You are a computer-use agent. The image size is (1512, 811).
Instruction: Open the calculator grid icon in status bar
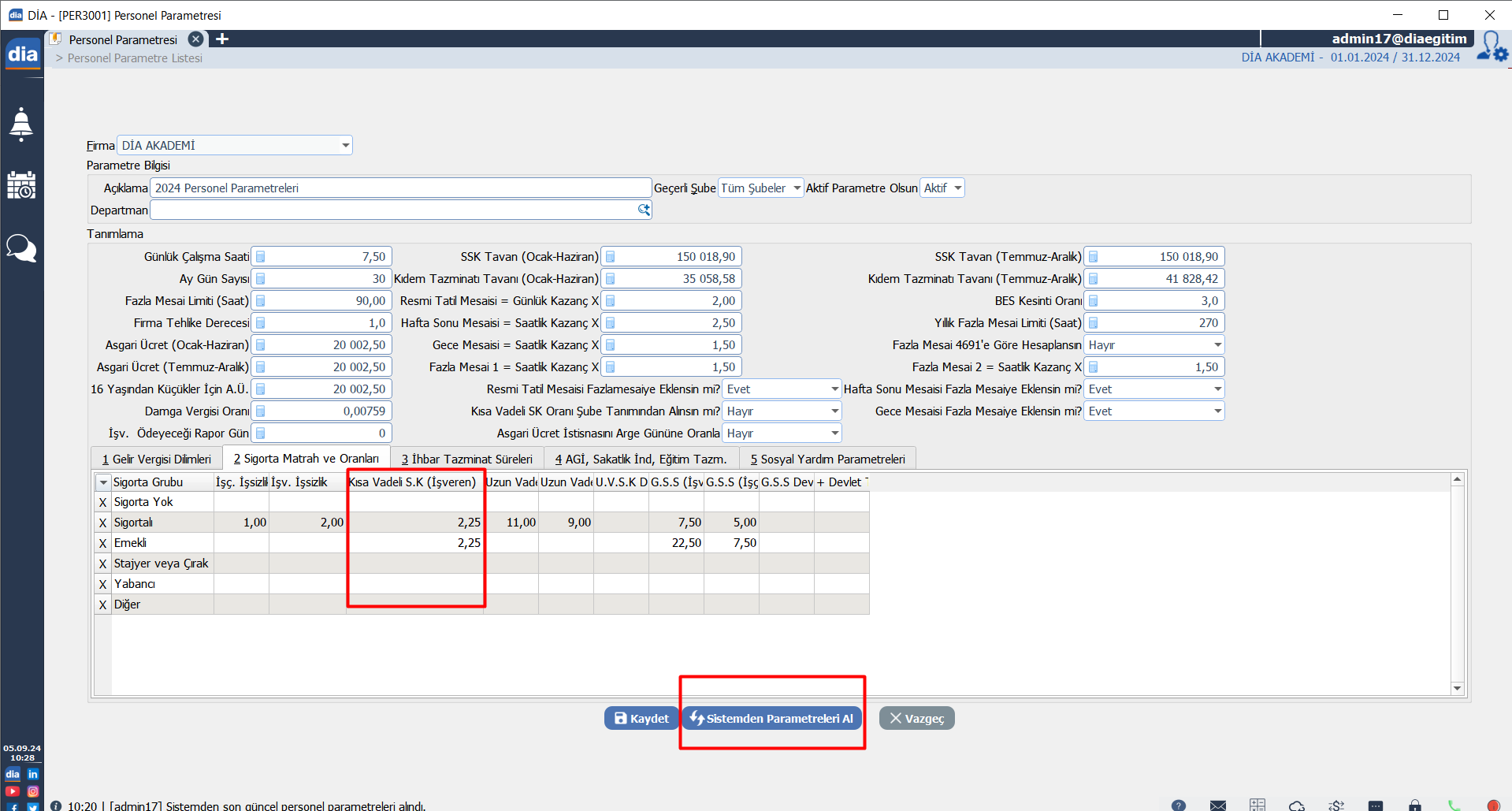(1258, 805)
